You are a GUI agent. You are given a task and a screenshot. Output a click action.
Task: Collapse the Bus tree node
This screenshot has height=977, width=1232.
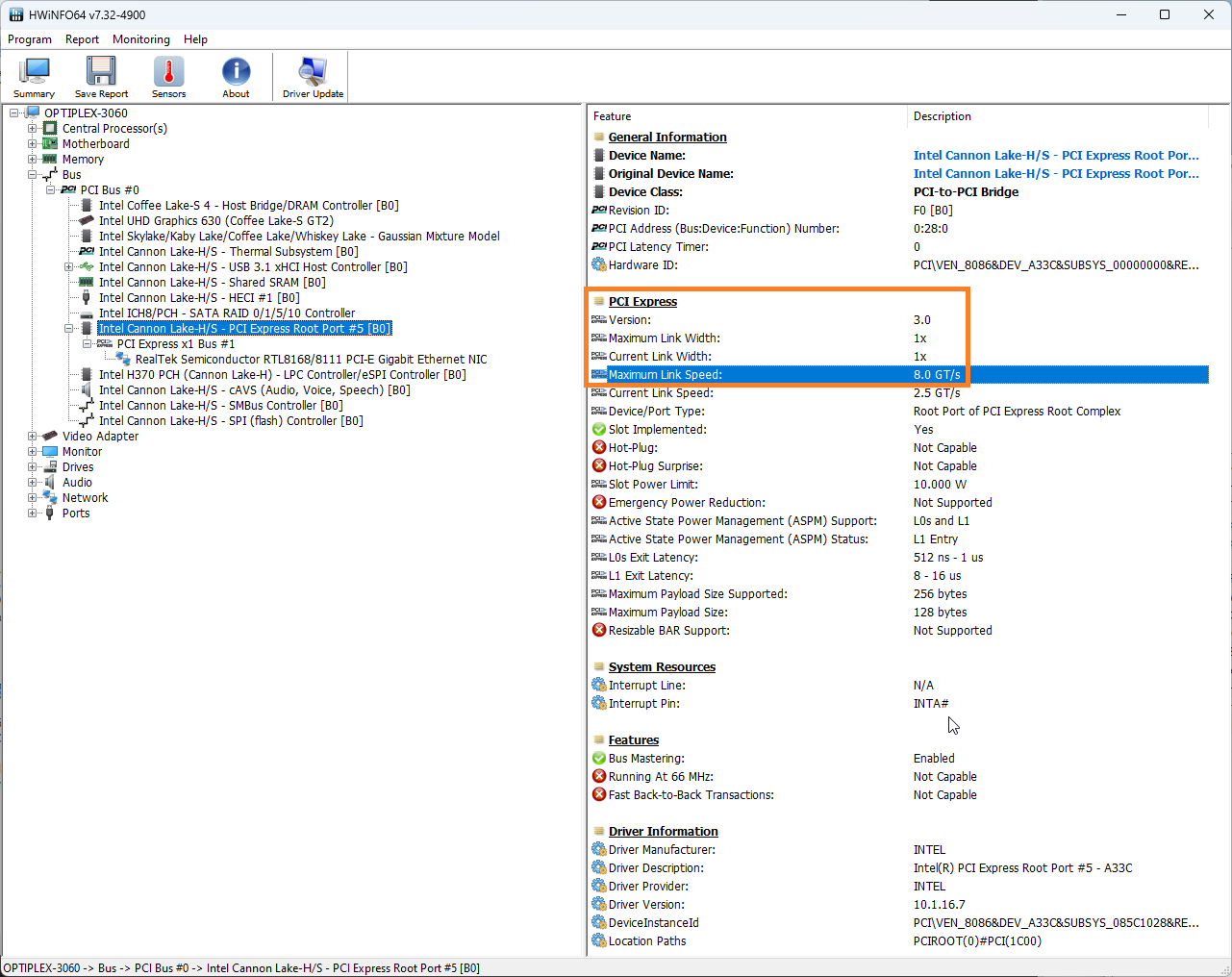pyautogui.click(x=33, y=174)
